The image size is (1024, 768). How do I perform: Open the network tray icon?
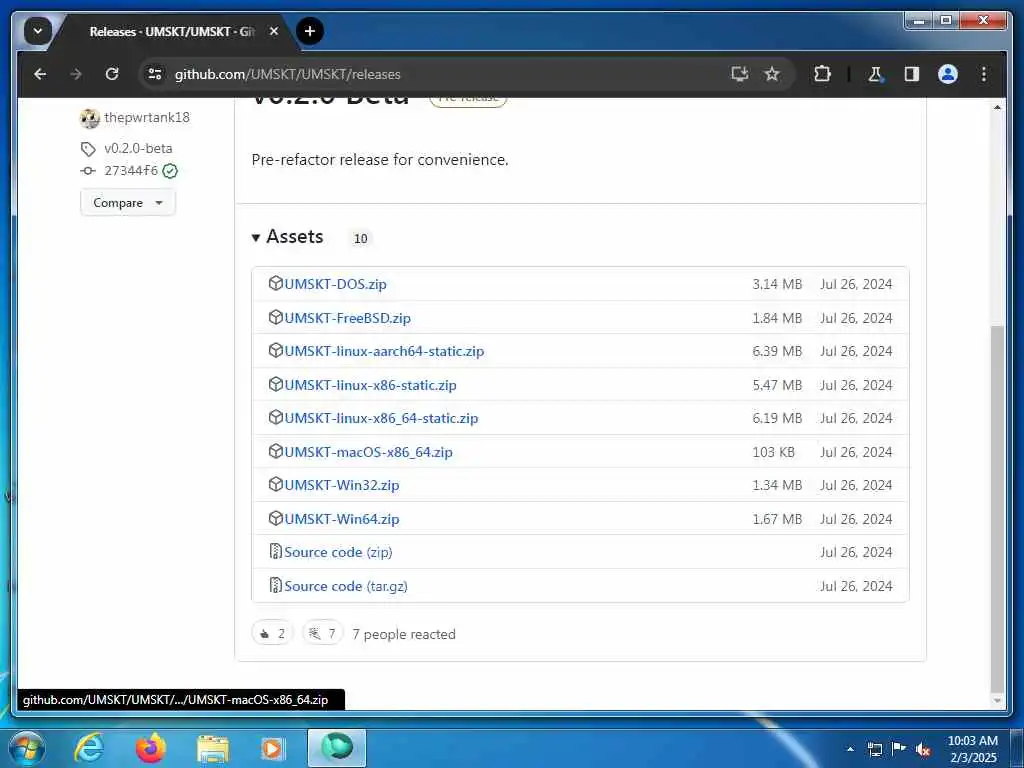tap(874, 749)
